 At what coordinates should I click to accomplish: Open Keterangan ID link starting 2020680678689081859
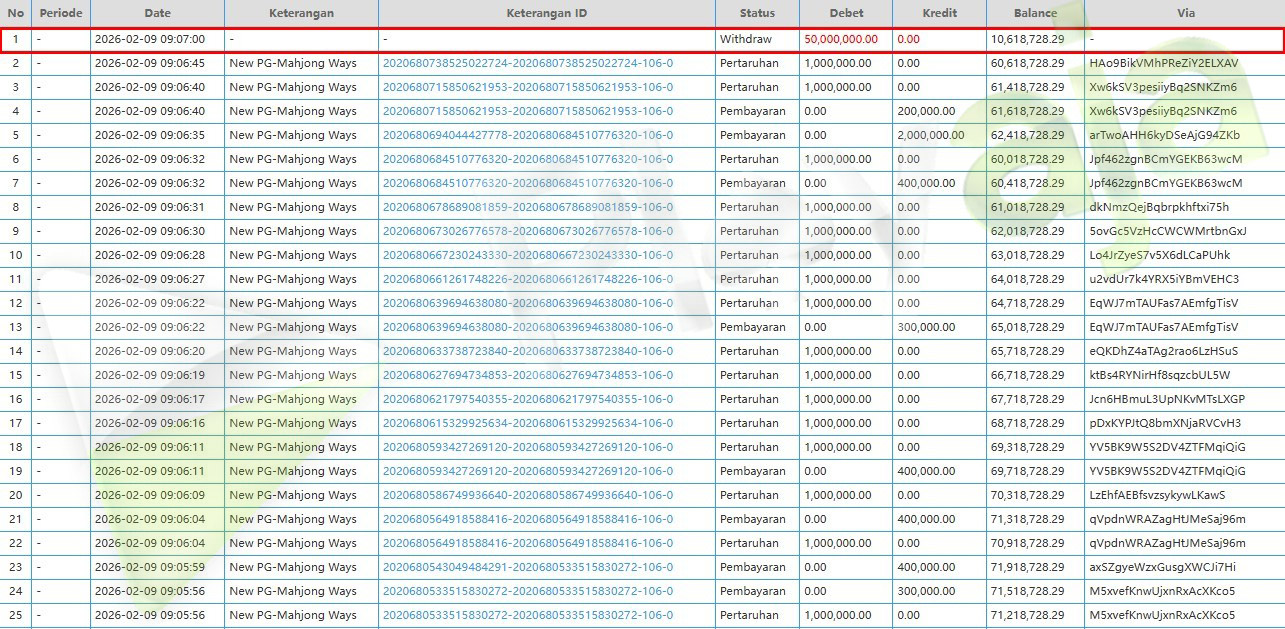click(x=528, y=207)
